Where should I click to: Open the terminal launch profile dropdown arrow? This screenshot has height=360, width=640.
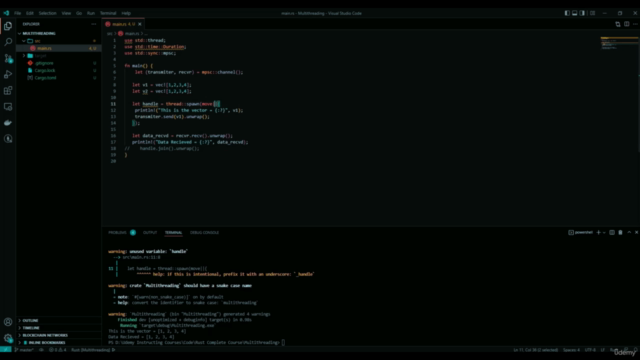(x=604, y=233)
